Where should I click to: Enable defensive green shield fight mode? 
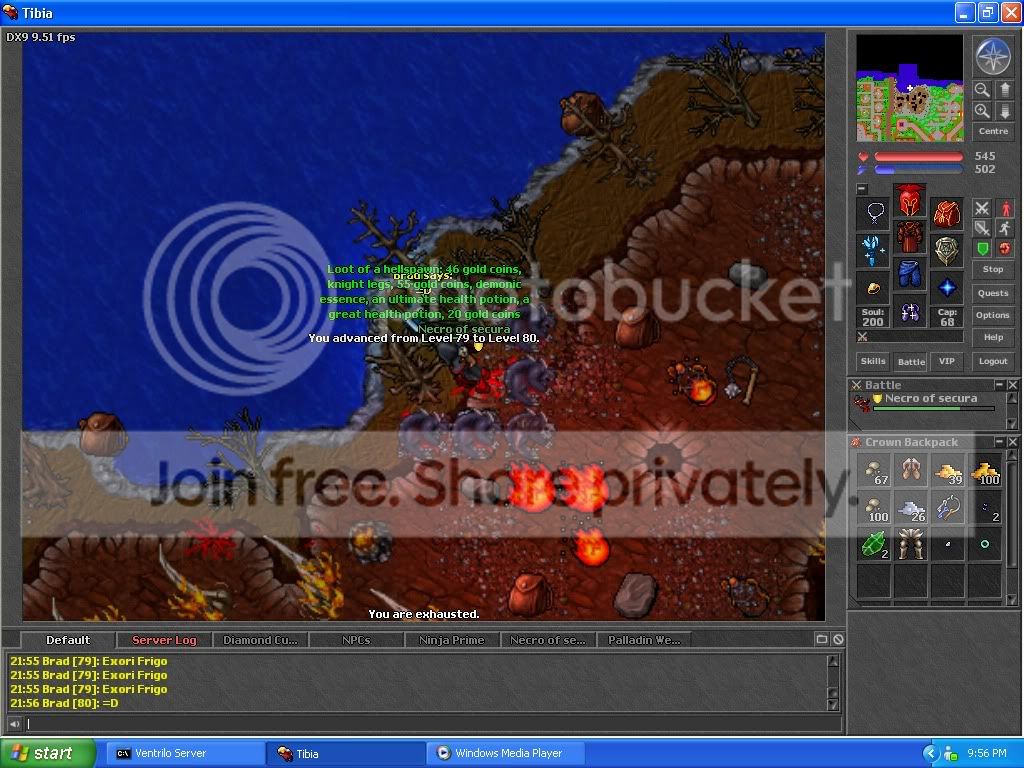982,249
